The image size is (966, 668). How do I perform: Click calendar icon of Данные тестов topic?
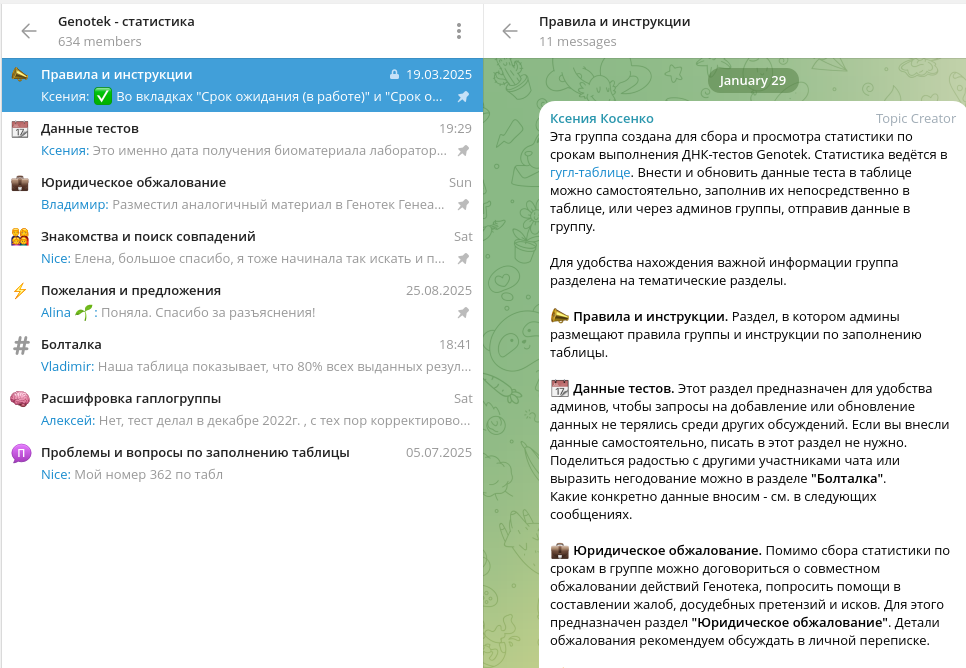(x=20, y=129)
